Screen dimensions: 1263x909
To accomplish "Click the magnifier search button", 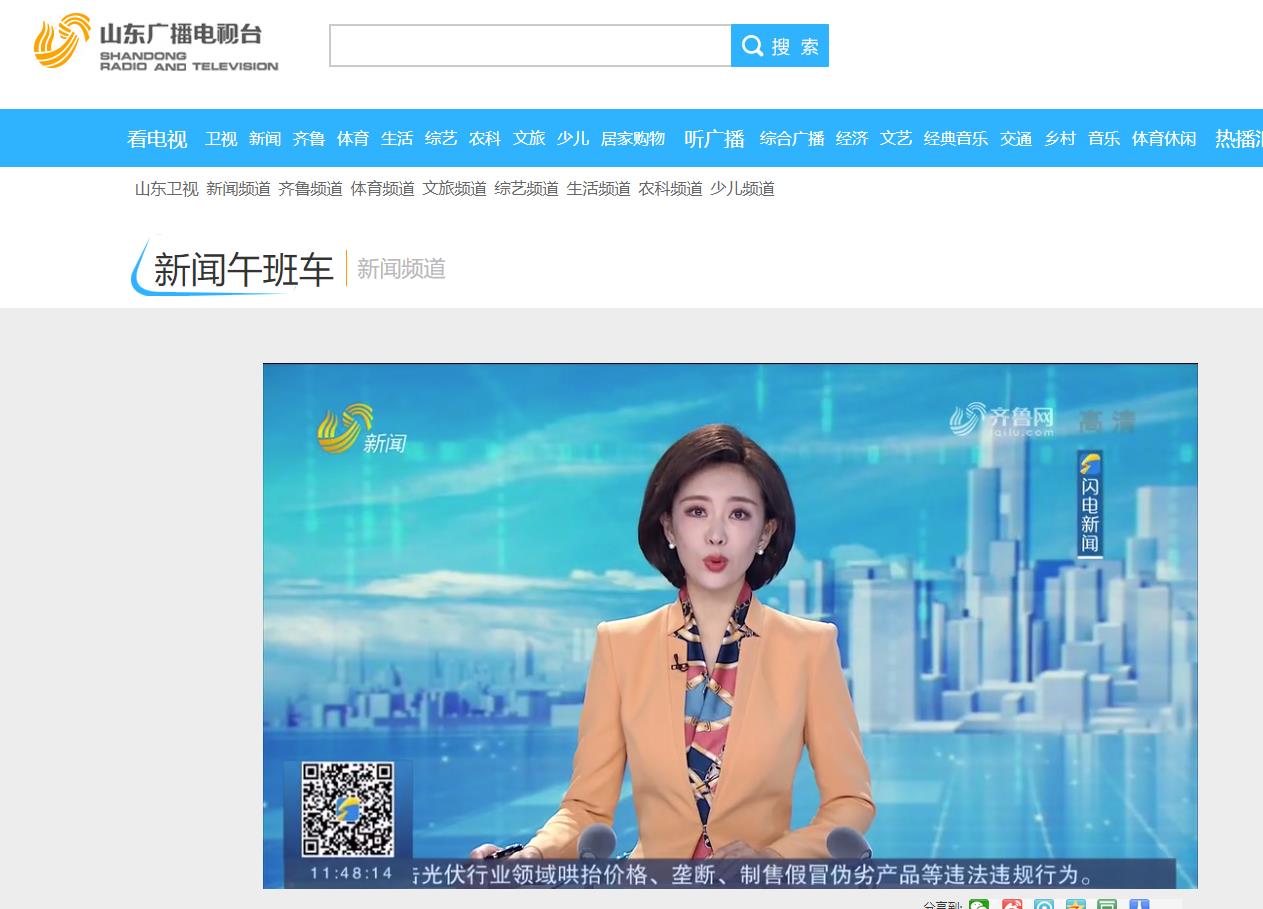I will pyautogui.click(x=780, y=46).
